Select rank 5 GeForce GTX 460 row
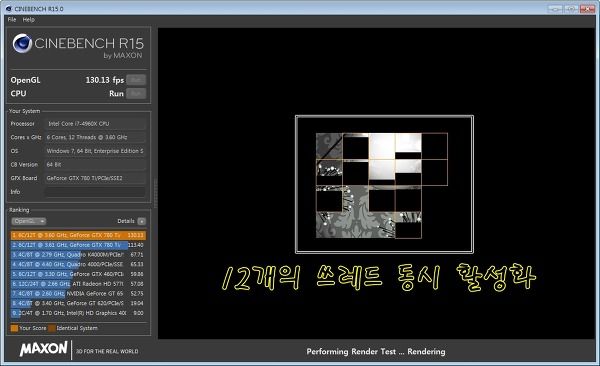 [x=78, y=274]
